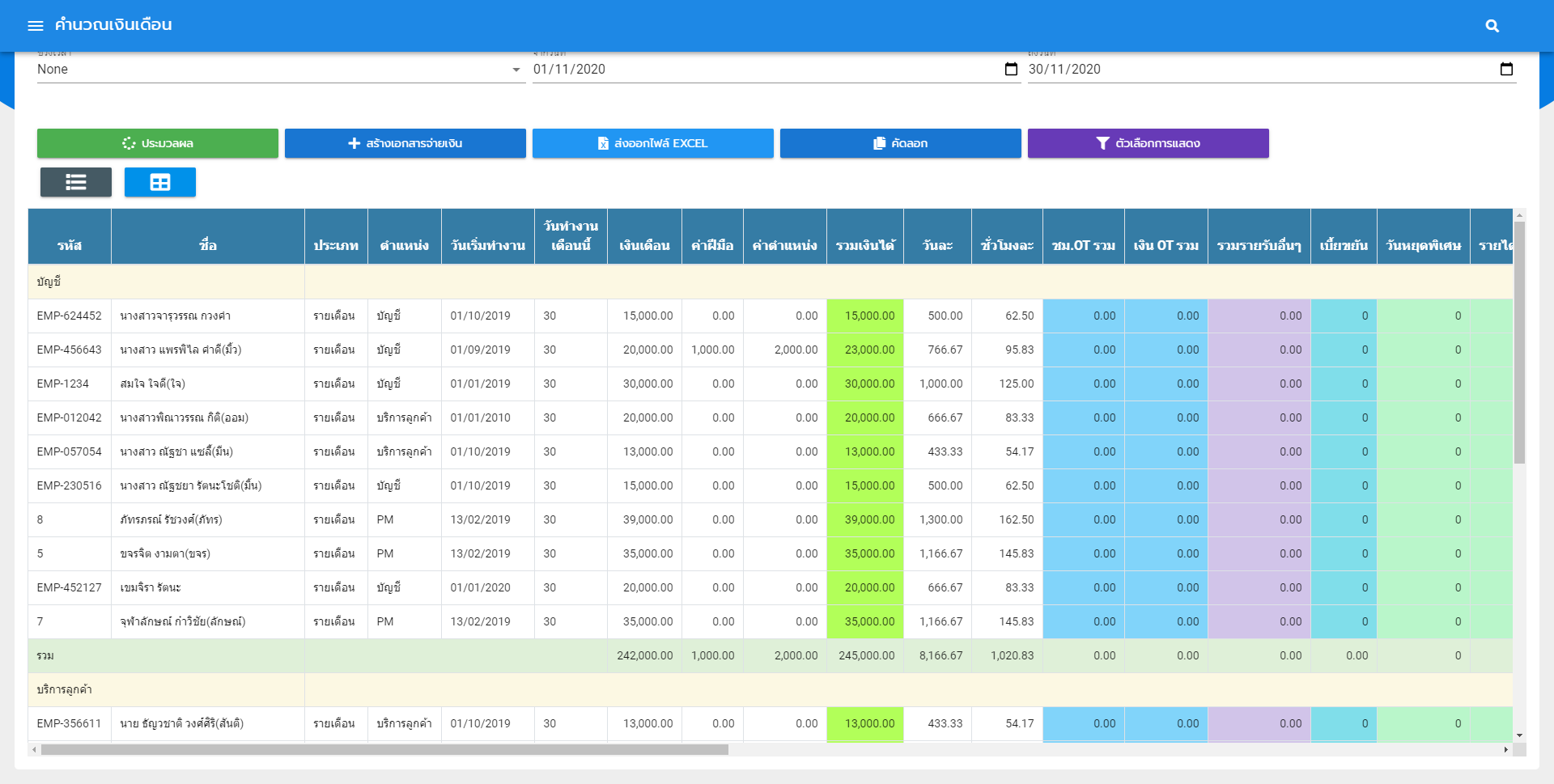Switch to grid table view layout

point(160,182)
